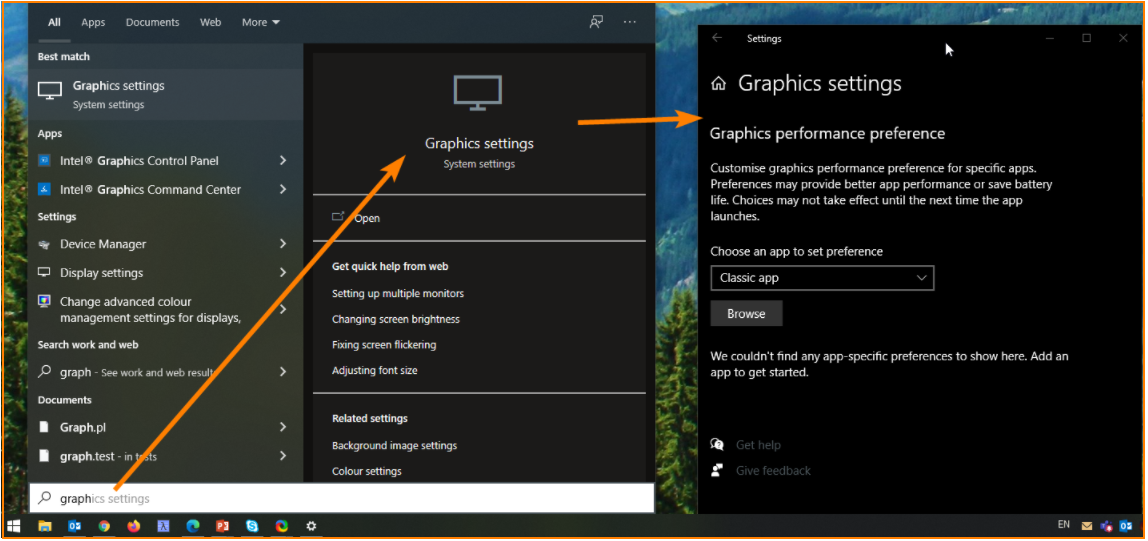The width and height of the screenshot is (1148, 541).
Task: Select the Web search tab
Action: point(210,23)
